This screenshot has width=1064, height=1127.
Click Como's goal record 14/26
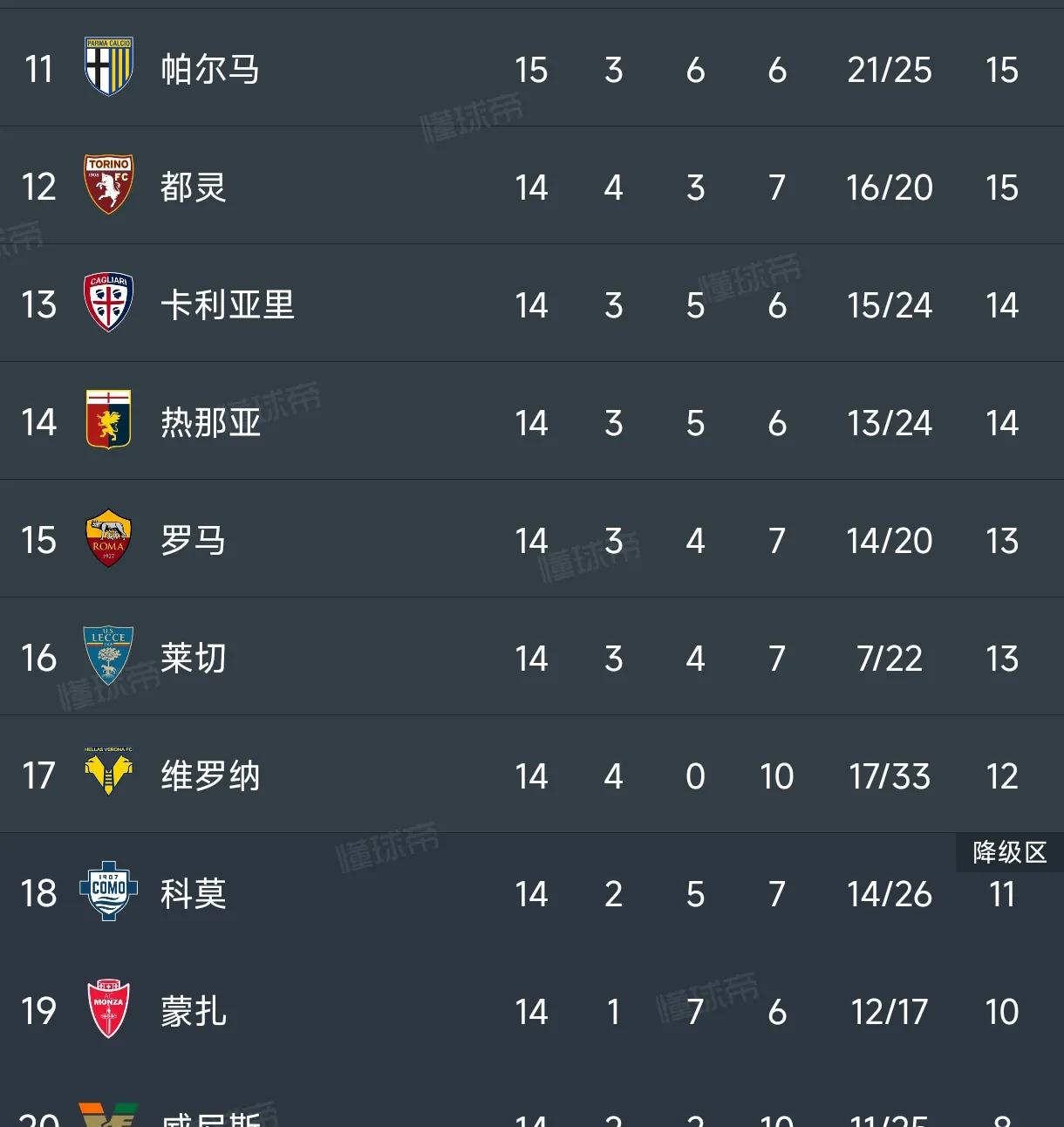coord(889,892)
